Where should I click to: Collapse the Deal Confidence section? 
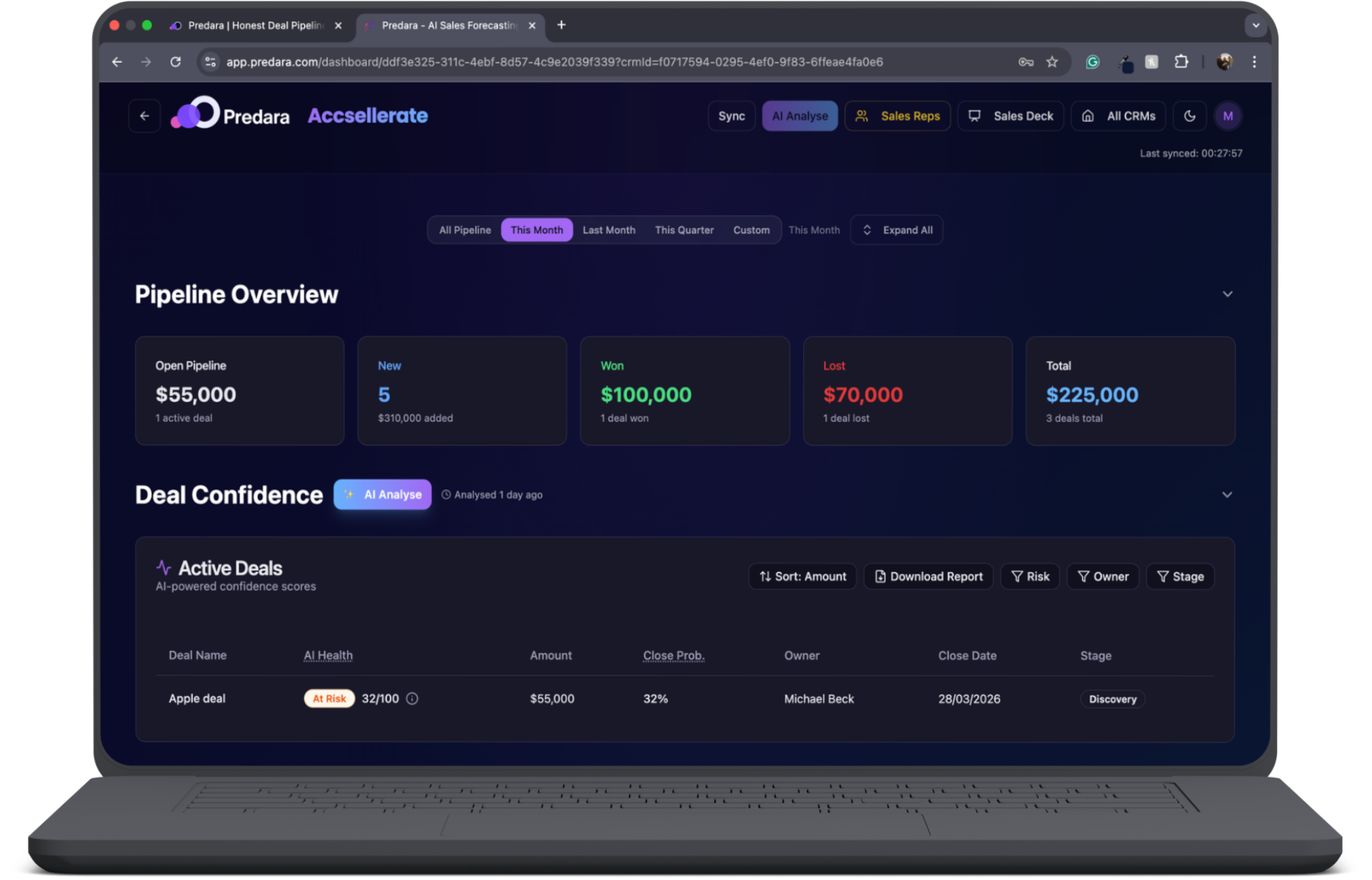pyautogui.click(x=1227, y=494)
